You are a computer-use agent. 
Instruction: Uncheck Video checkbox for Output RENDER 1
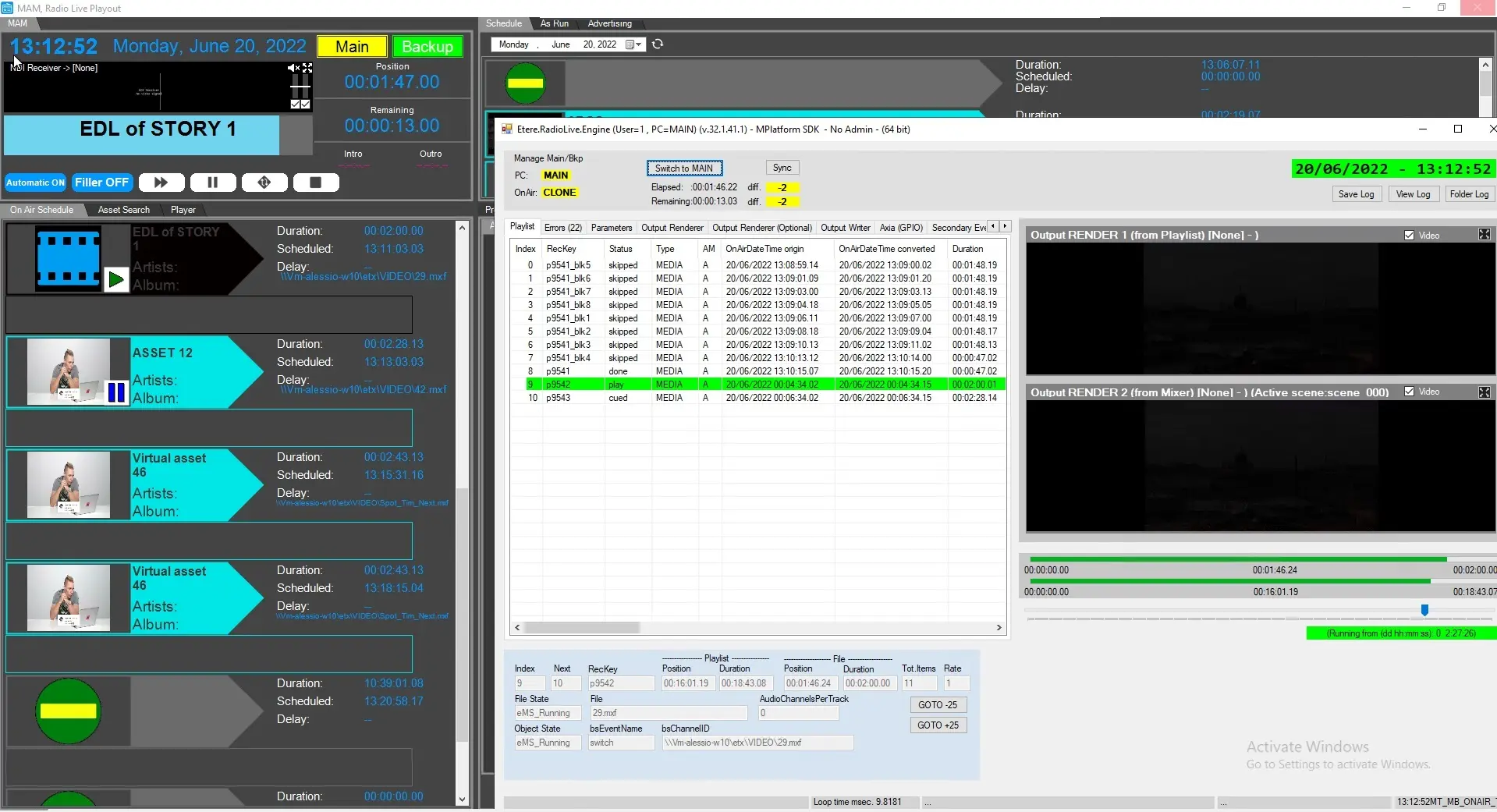pyautogui.click(x=1409, y=236)
